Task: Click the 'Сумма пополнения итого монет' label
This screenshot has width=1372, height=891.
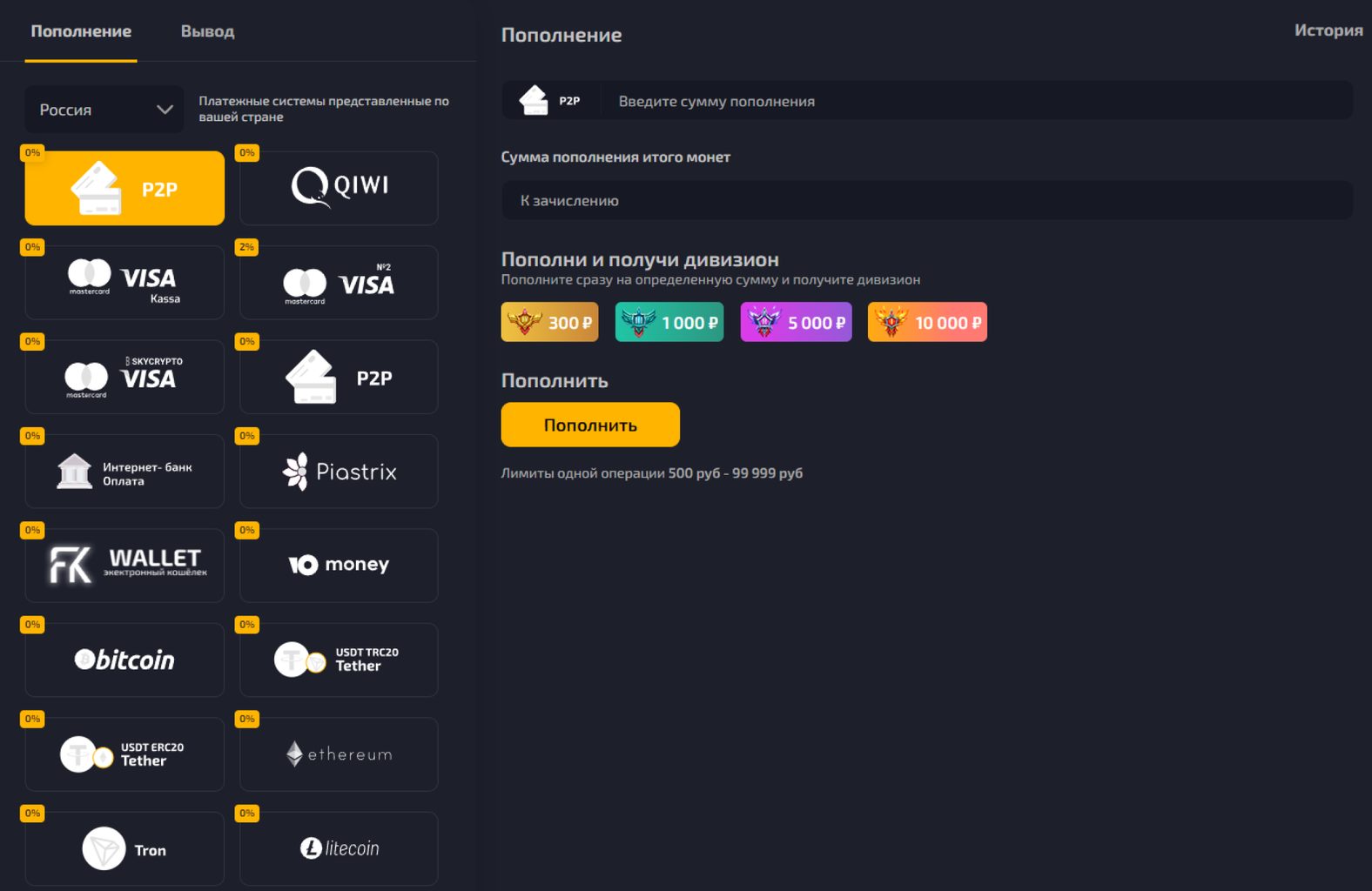Action: pyautogui.click(x=615, y=157)
